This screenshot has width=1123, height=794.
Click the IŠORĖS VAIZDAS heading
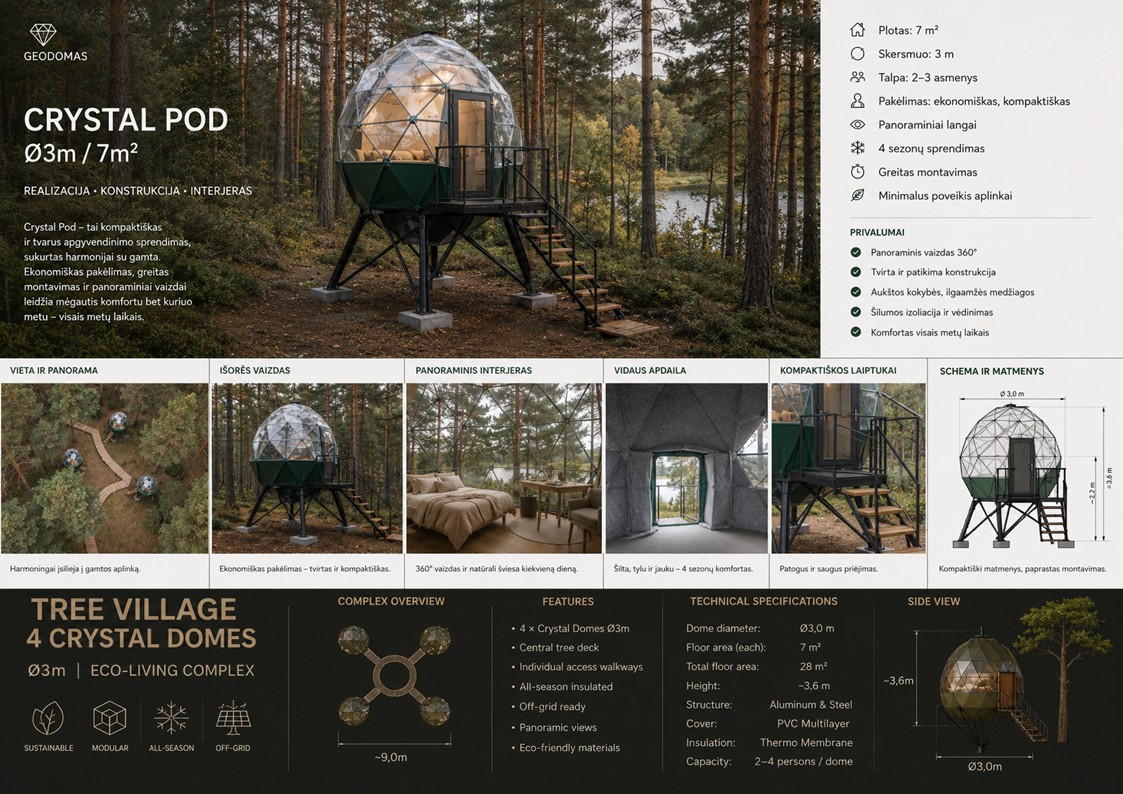255,370
